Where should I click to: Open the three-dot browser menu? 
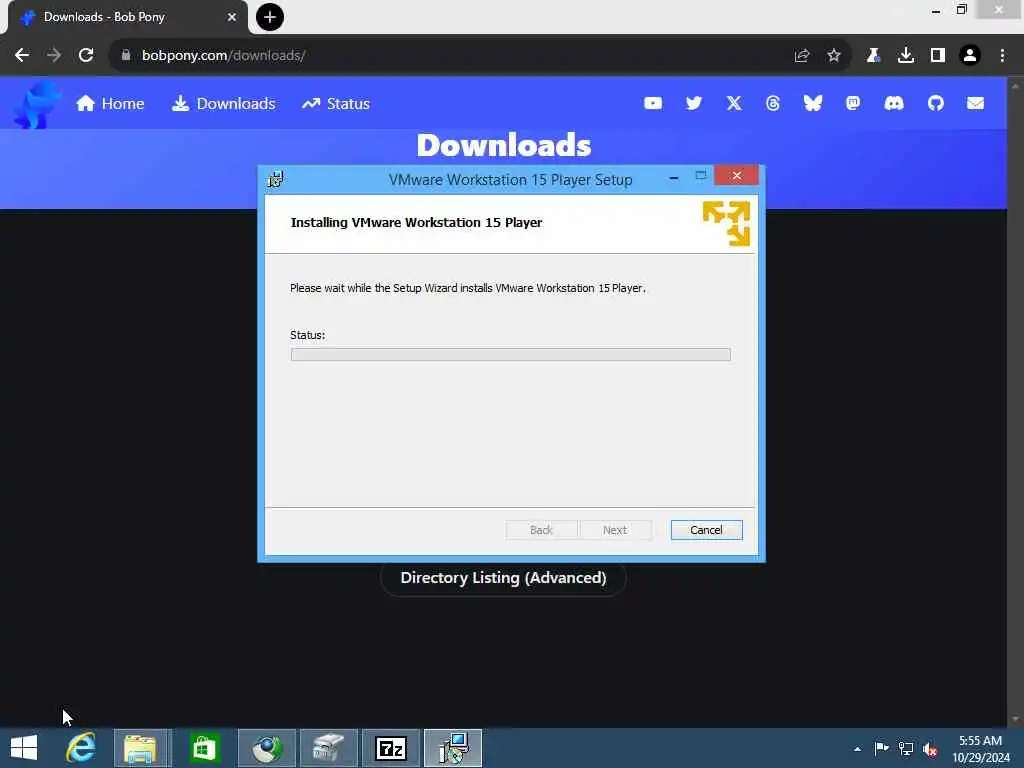[x=1002, y=56]
